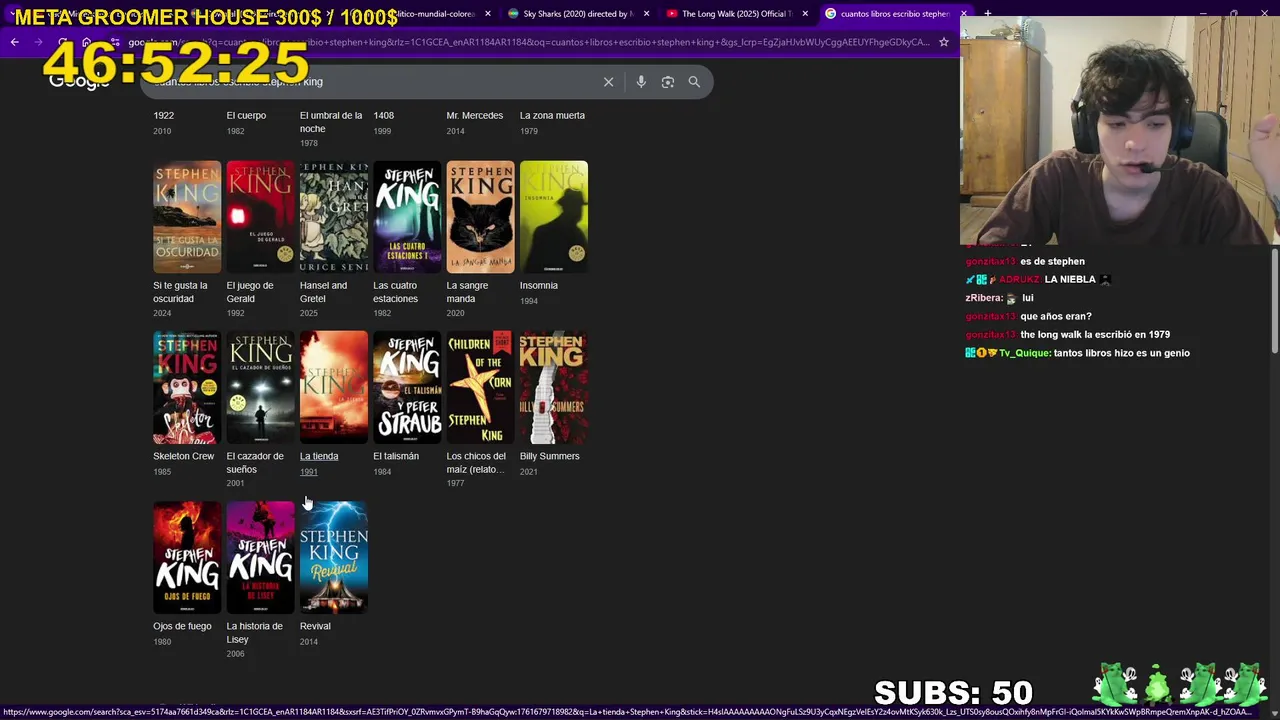Open Insomnia yellow book cover
Screen dimensions: 1280x720
(554, 217)
